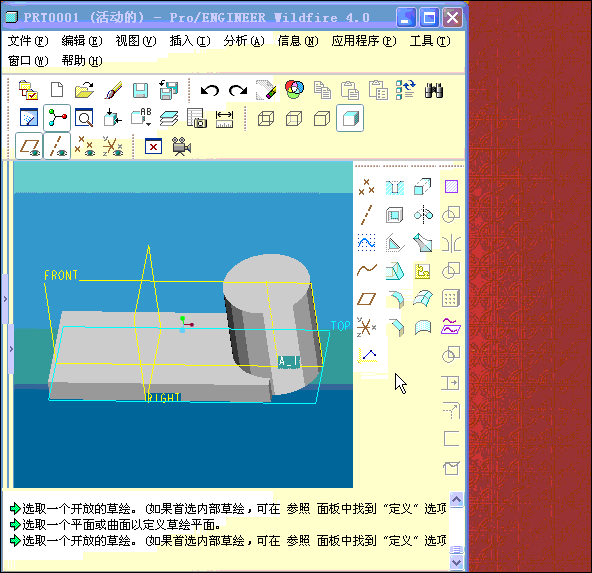Open the 应用程序(P) menu
Screen dimensions: 592x573
tap(364, 41)
